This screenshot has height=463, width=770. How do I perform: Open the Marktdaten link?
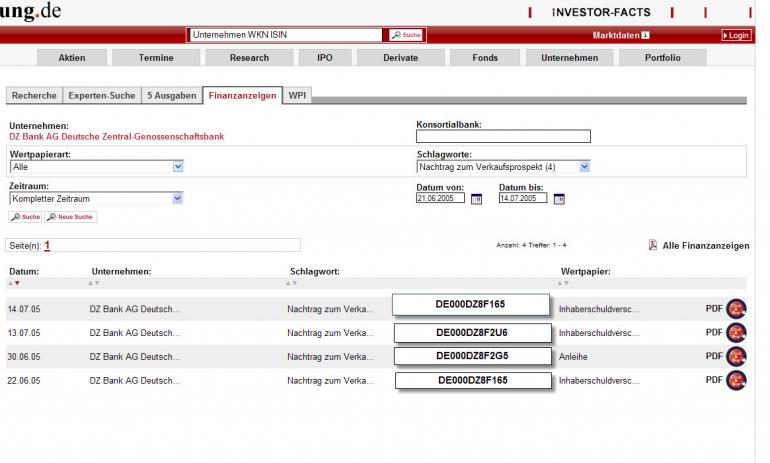[616, 35]
